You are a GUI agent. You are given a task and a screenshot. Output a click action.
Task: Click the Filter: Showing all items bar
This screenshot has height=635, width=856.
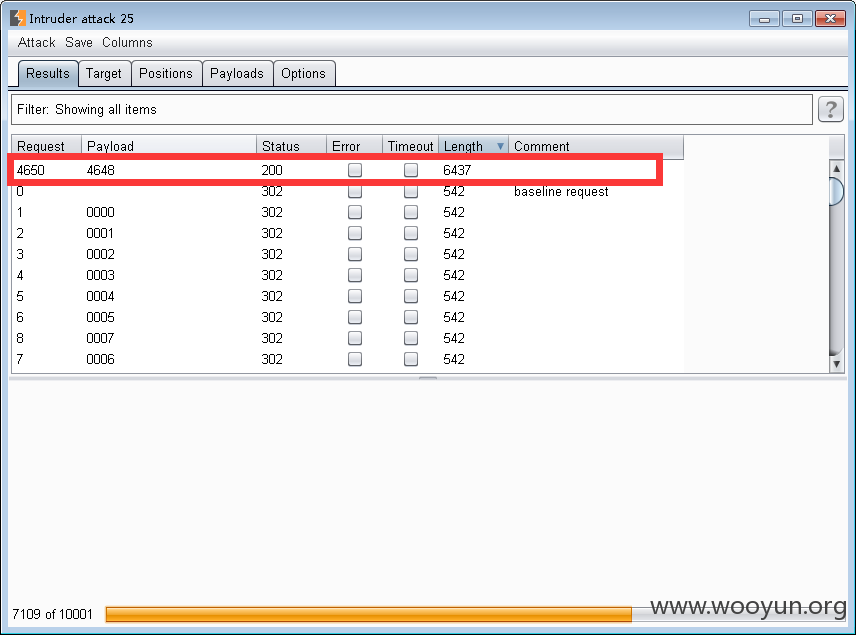tap(412, 109)
